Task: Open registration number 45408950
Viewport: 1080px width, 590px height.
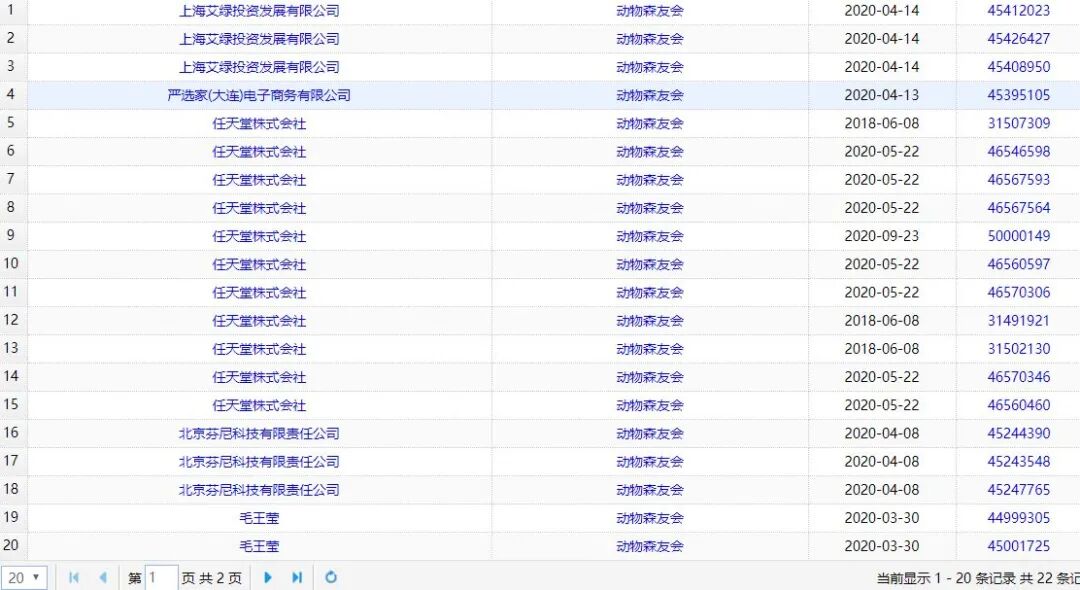Action: tap(1019, 67)
